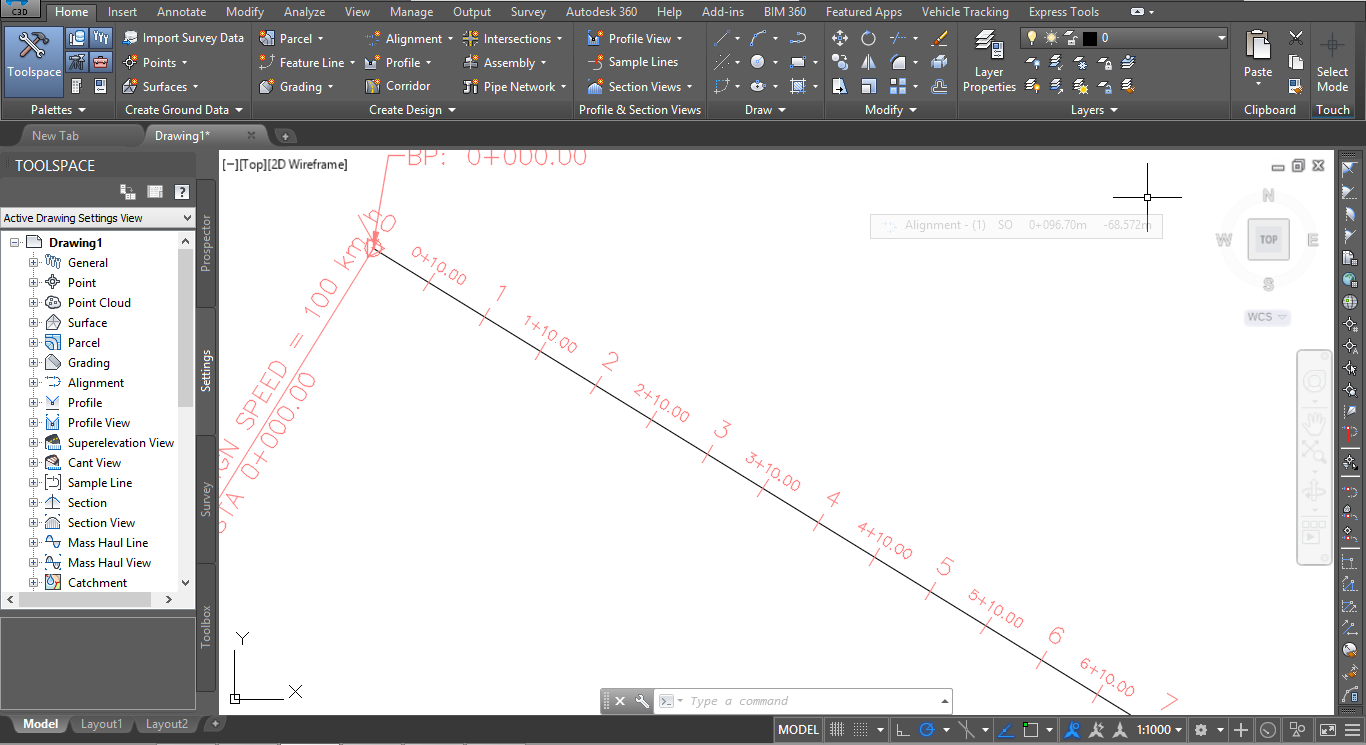The height and width of the screenshot is (745, 1366).
Task: Open the Feature Line dropdown
Action: (308, 62)
